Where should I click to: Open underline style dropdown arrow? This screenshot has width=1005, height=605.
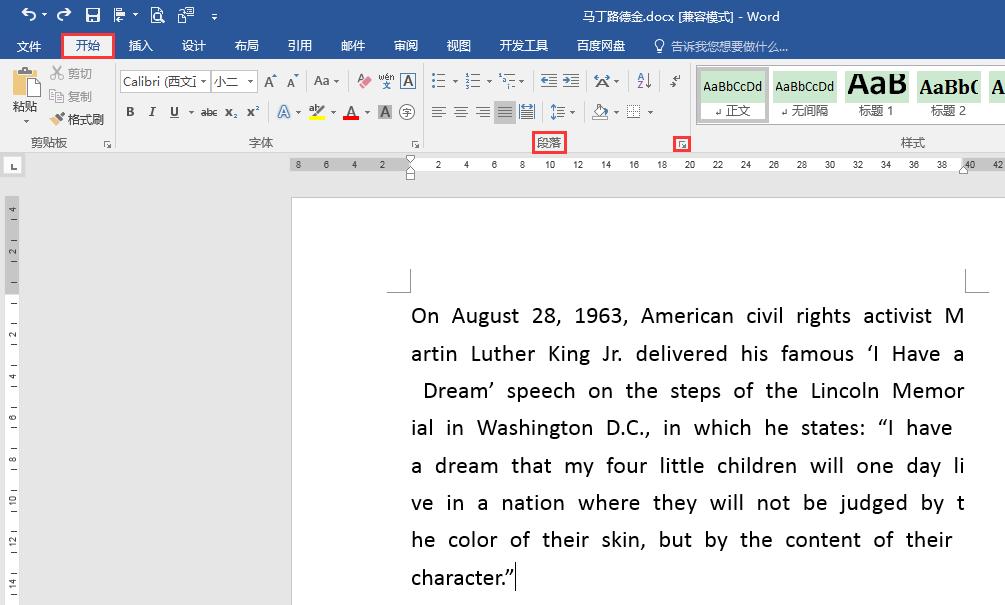pyautogui.click(x=191, y=112)
